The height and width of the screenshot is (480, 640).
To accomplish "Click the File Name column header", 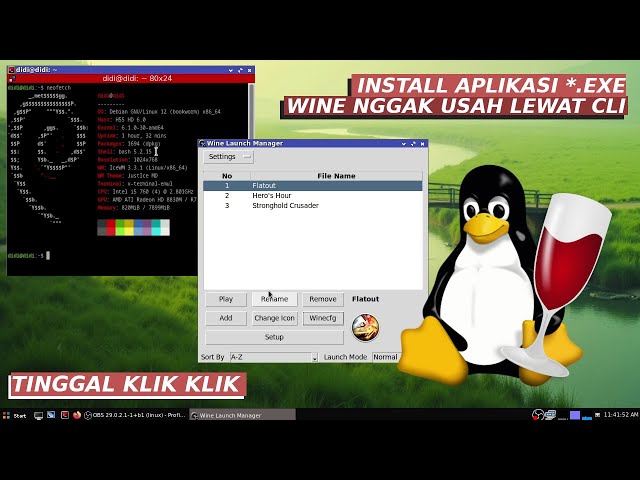I will [x=336, y=176].
